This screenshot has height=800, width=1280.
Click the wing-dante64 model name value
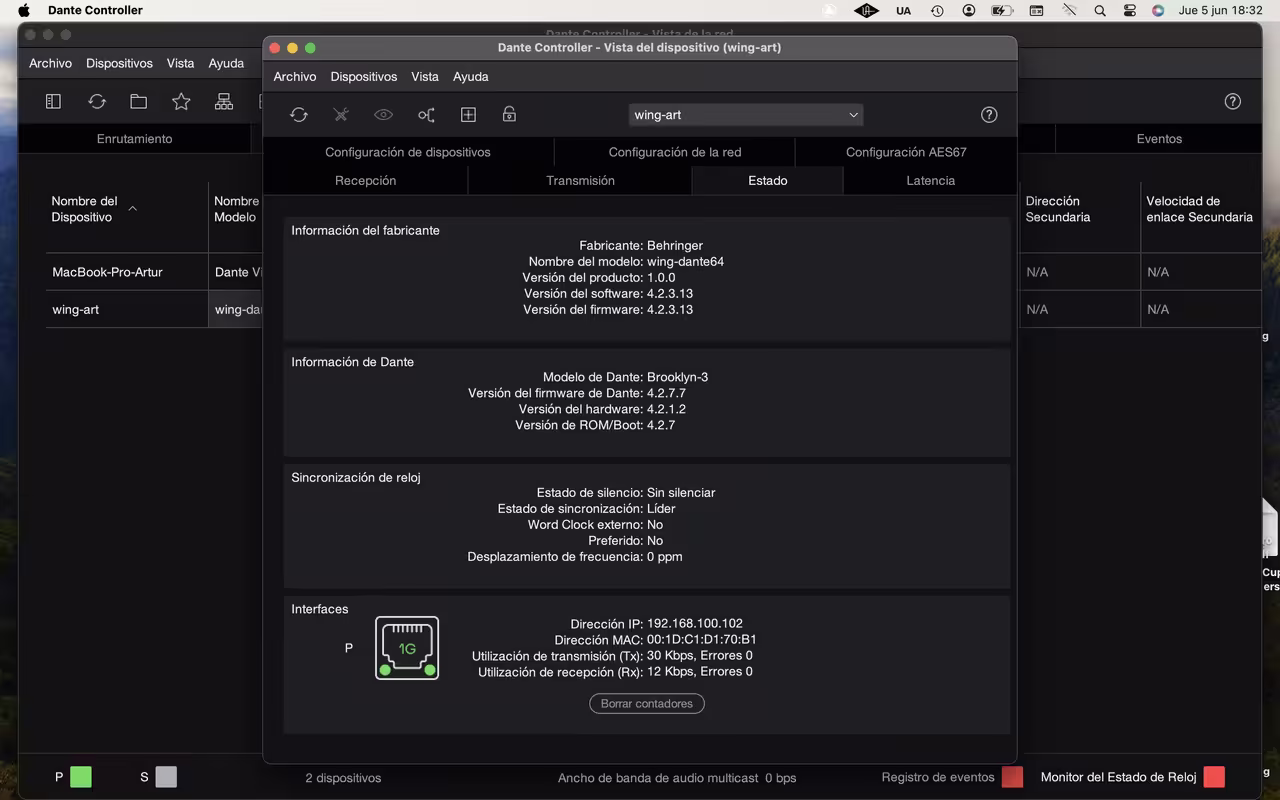[x=686, y=262]
